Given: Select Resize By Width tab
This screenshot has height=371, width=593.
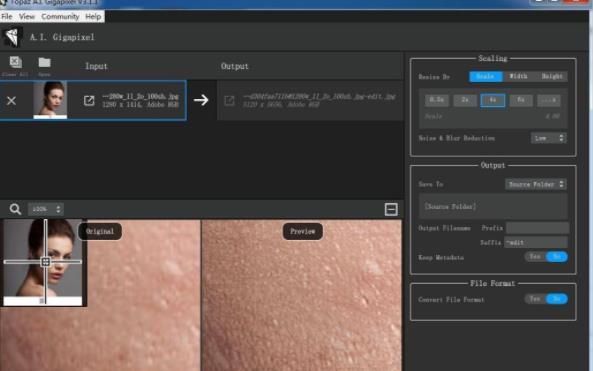Looking at the screenshot, I should click(x=518, y=76).
